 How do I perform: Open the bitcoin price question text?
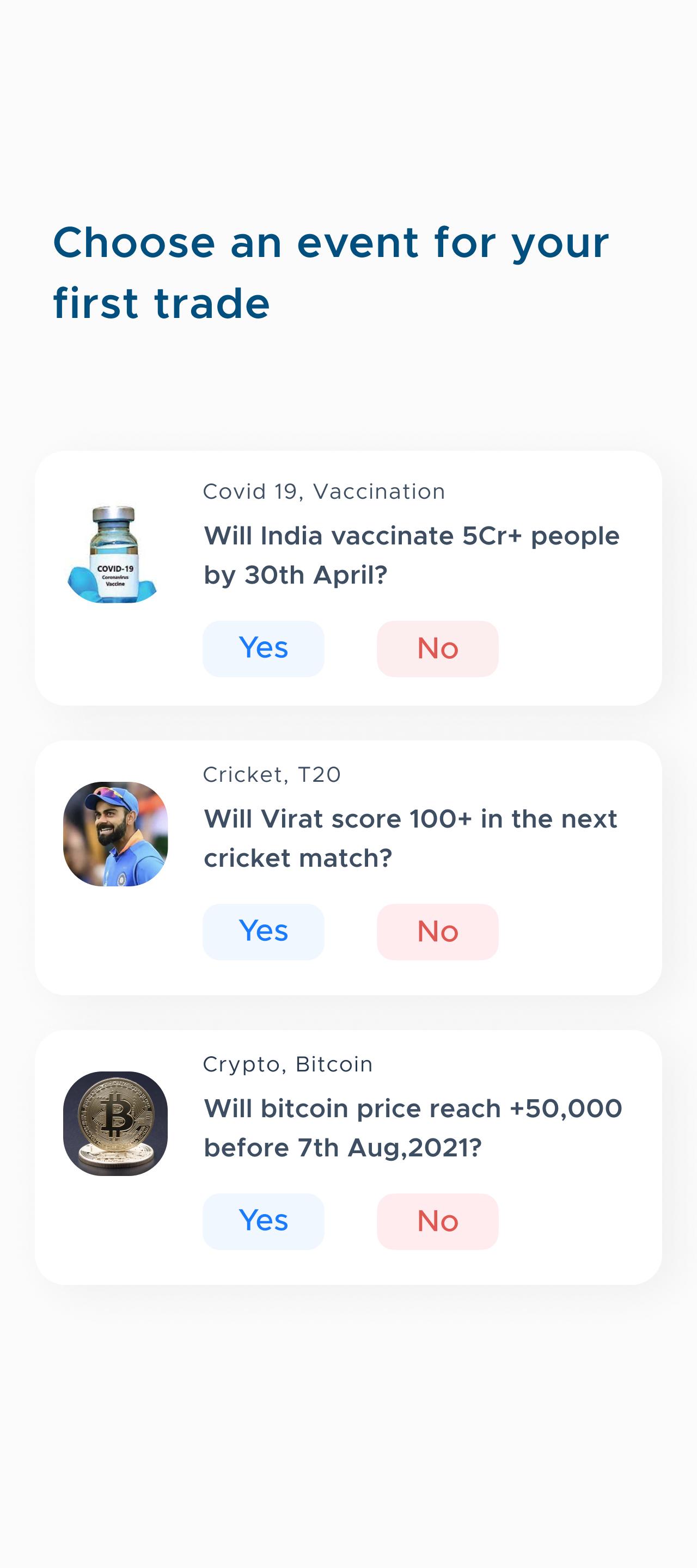click(413, 1128)
